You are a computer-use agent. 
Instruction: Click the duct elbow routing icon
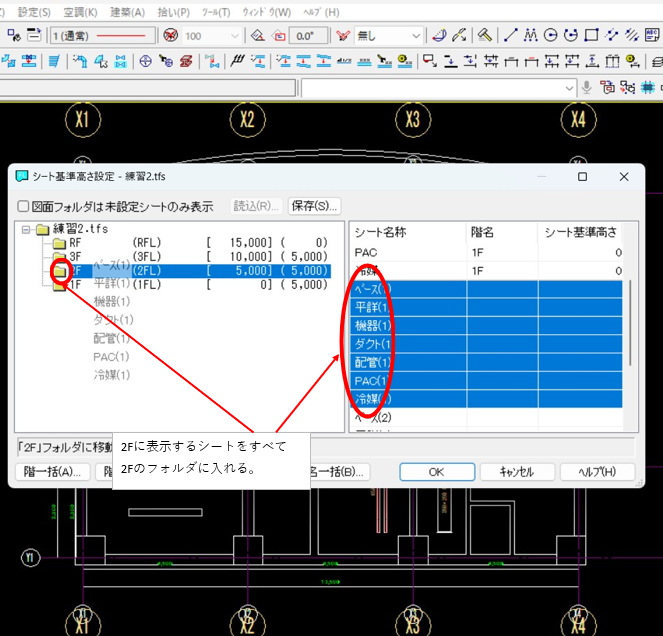80,61
